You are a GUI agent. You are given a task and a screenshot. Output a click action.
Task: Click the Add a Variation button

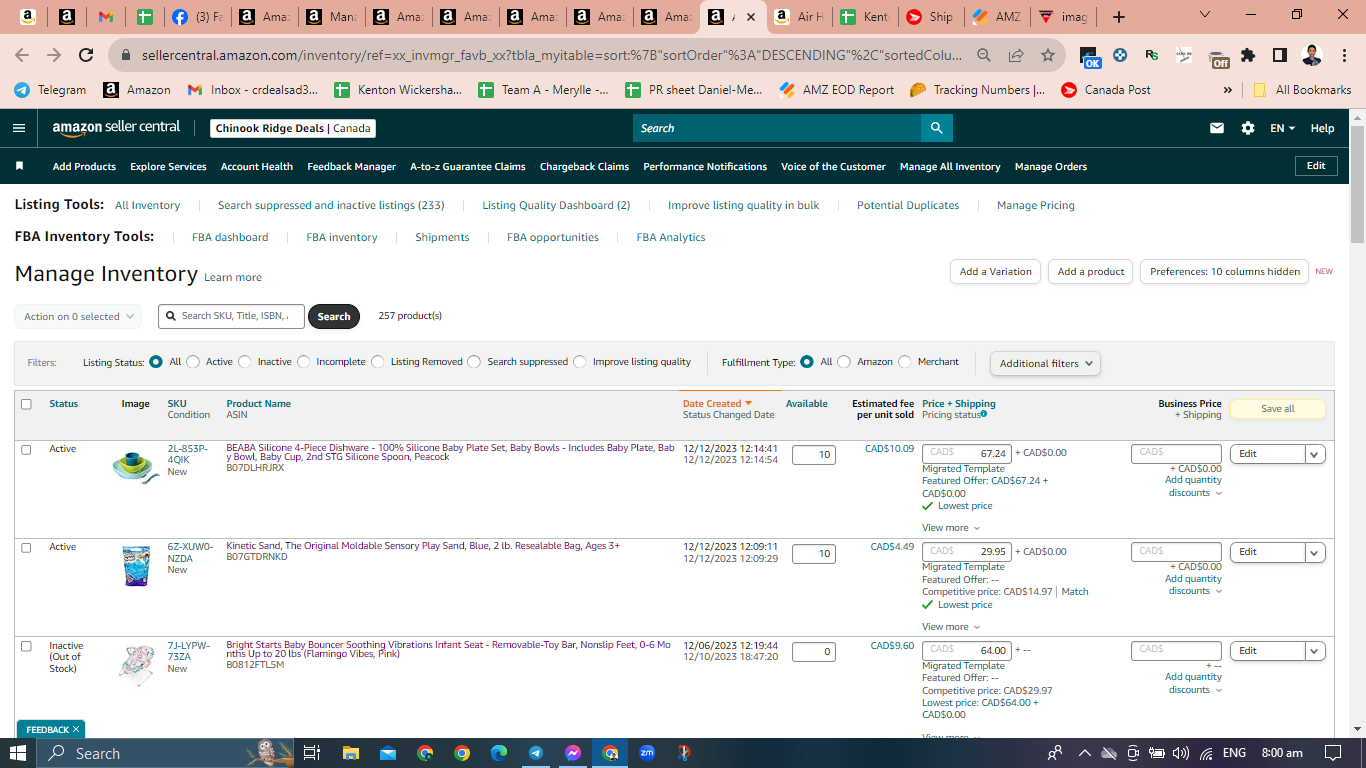(x=995, y=272)
